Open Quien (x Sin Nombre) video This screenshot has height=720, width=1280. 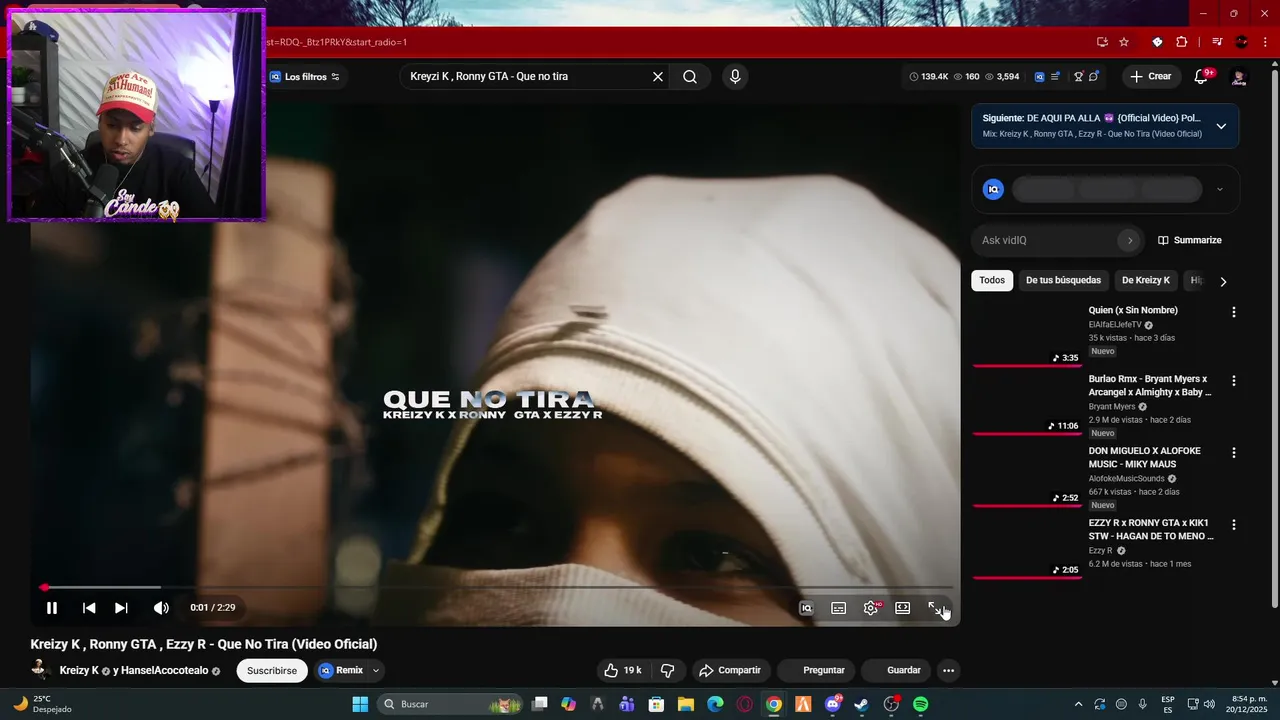[x=1133, y=310]
